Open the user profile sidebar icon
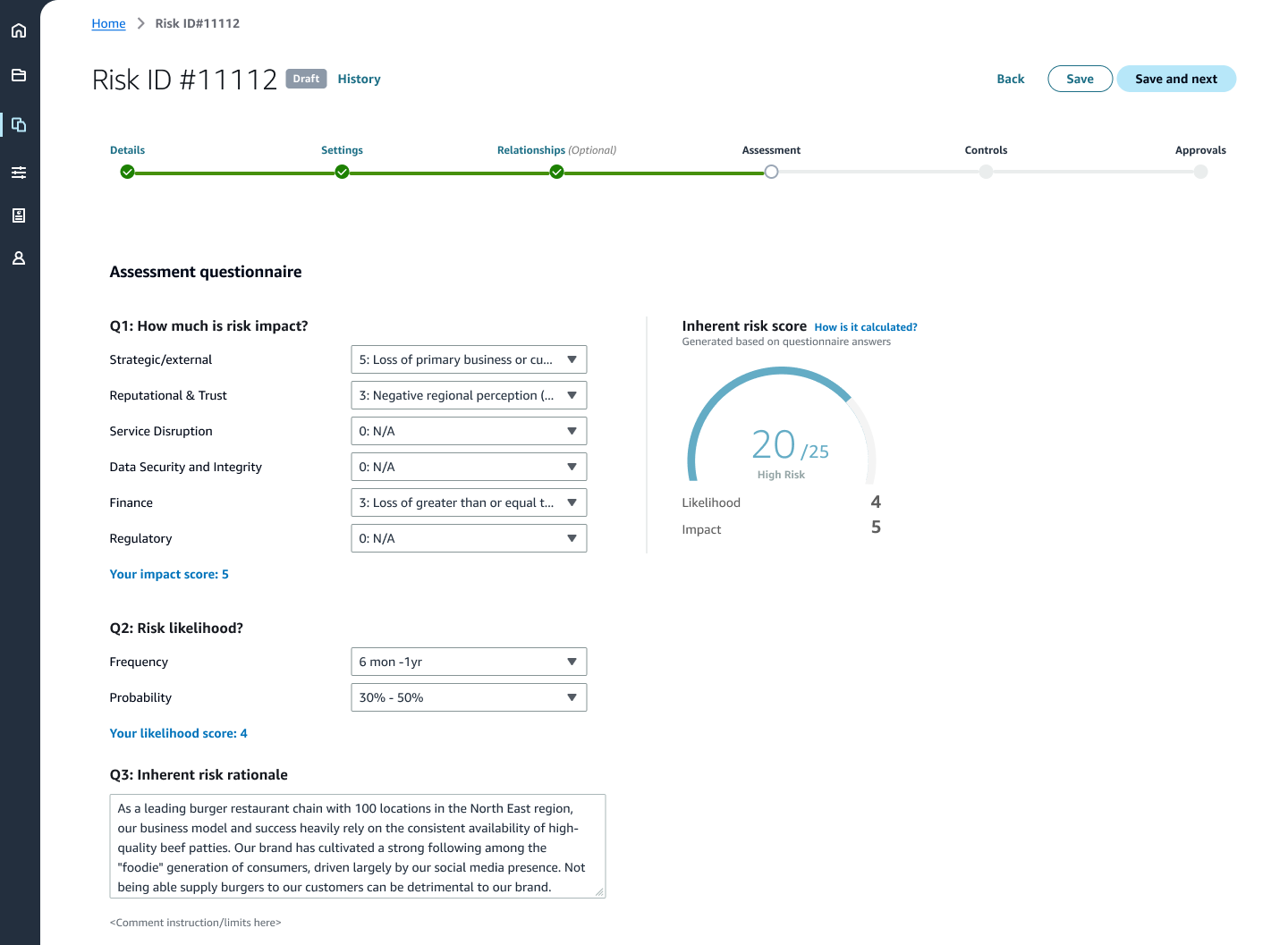The width and height of the screenshot is (1288, 945). coord(19,258)
